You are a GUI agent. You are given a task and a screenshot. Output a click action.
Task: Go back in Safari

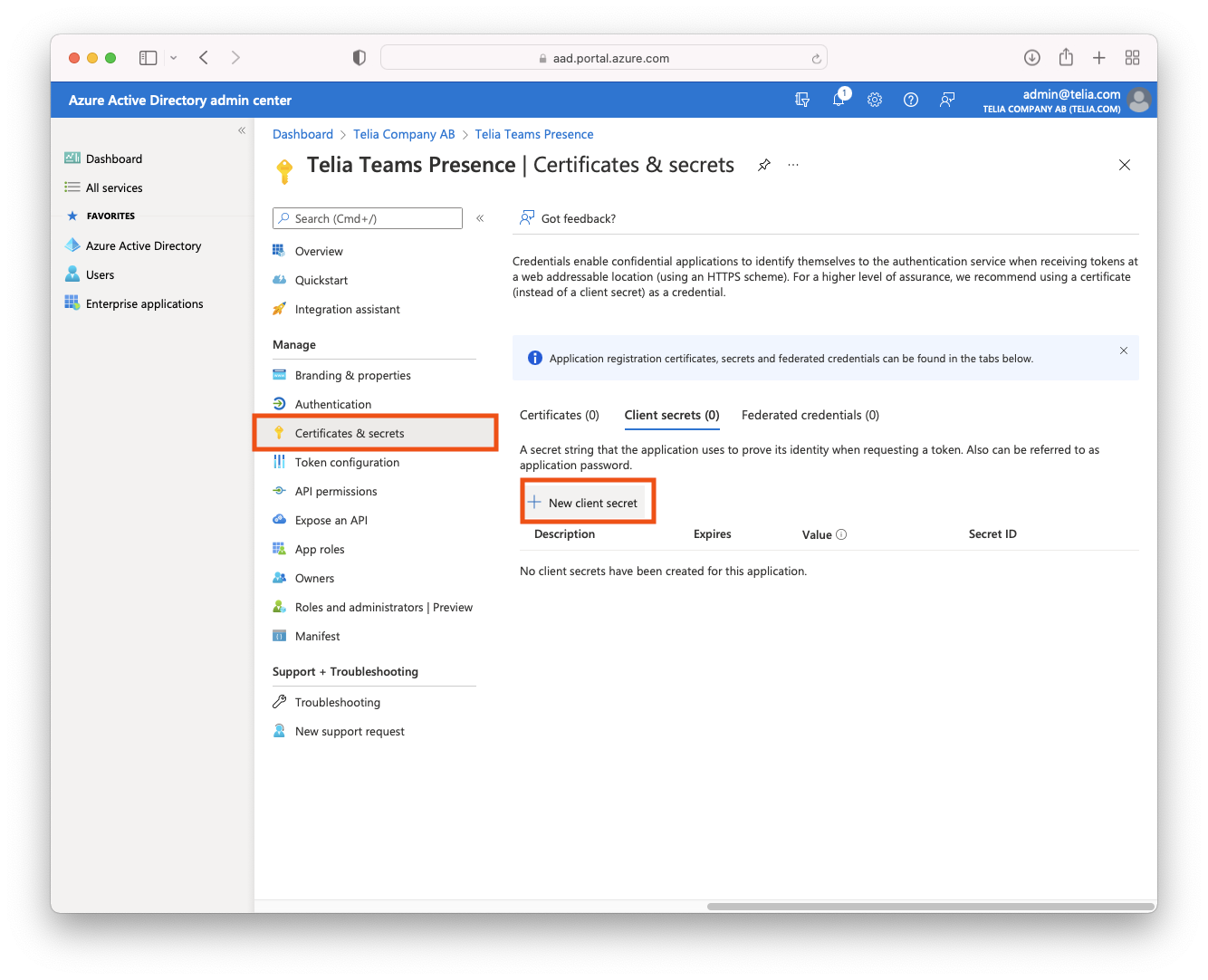click(x=204, y=57)
